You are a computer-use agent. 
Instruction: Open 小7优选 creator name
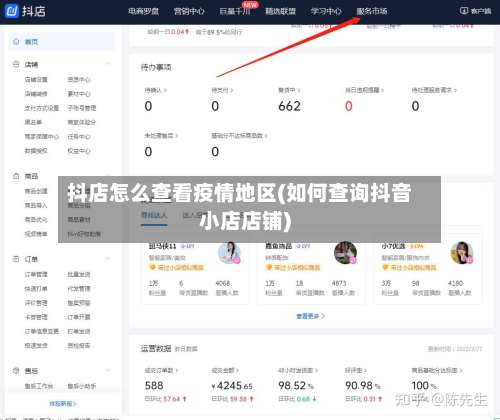(x=393, y=246)
